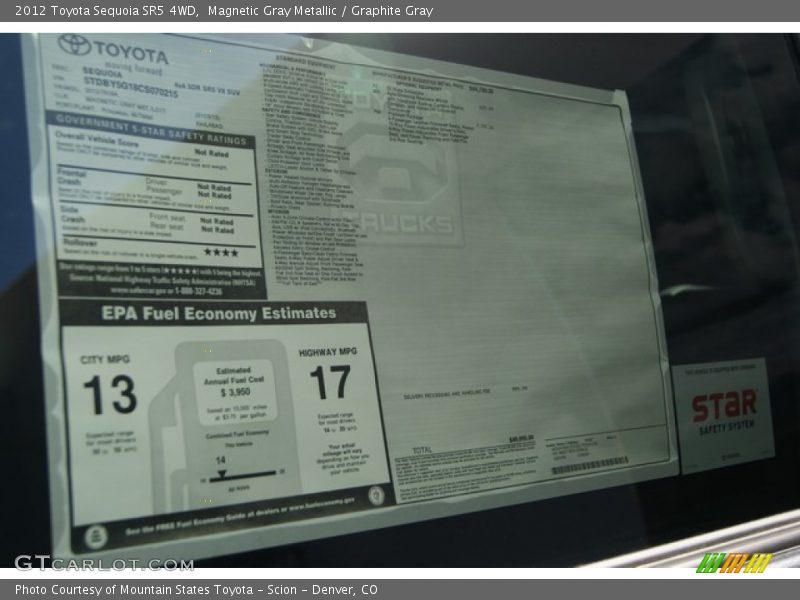Click the "EPA Fuel Economy Estimates" heading

tap(219, 313)
